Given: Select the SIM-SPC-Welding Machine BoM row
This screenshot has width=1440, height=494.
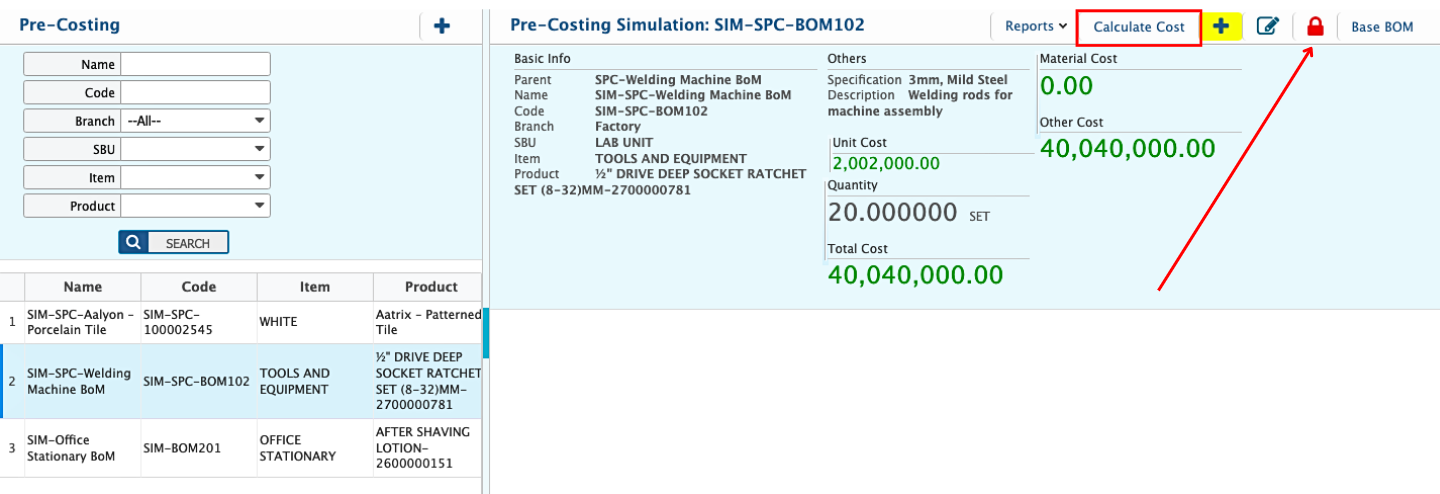Looking at the screenshot, I should point(80,381).
